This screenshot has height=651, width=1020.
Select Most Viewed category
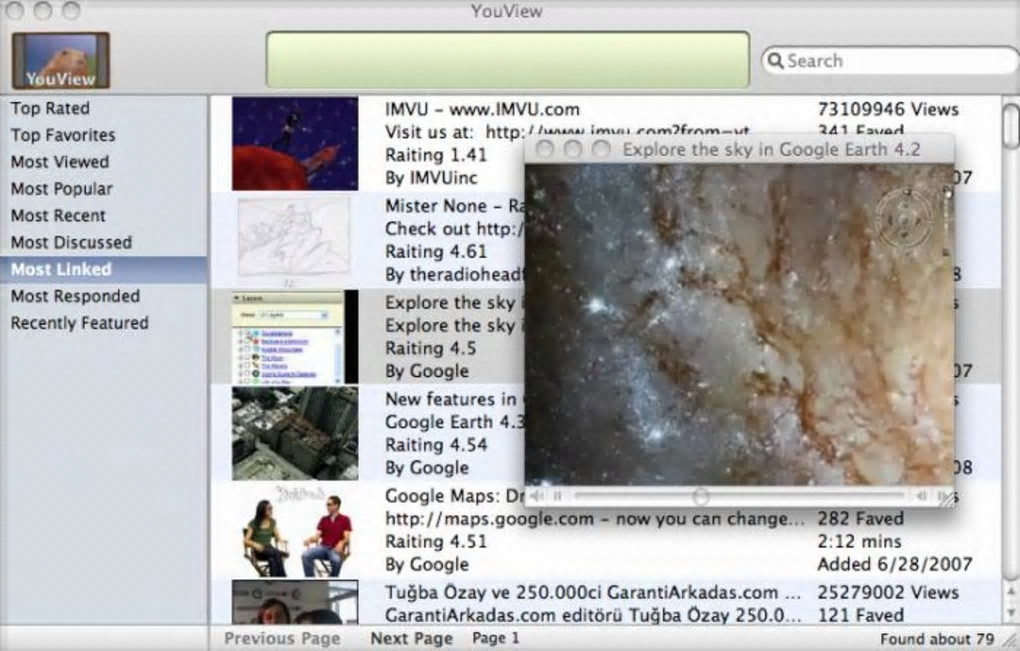[x=60, y=162]
